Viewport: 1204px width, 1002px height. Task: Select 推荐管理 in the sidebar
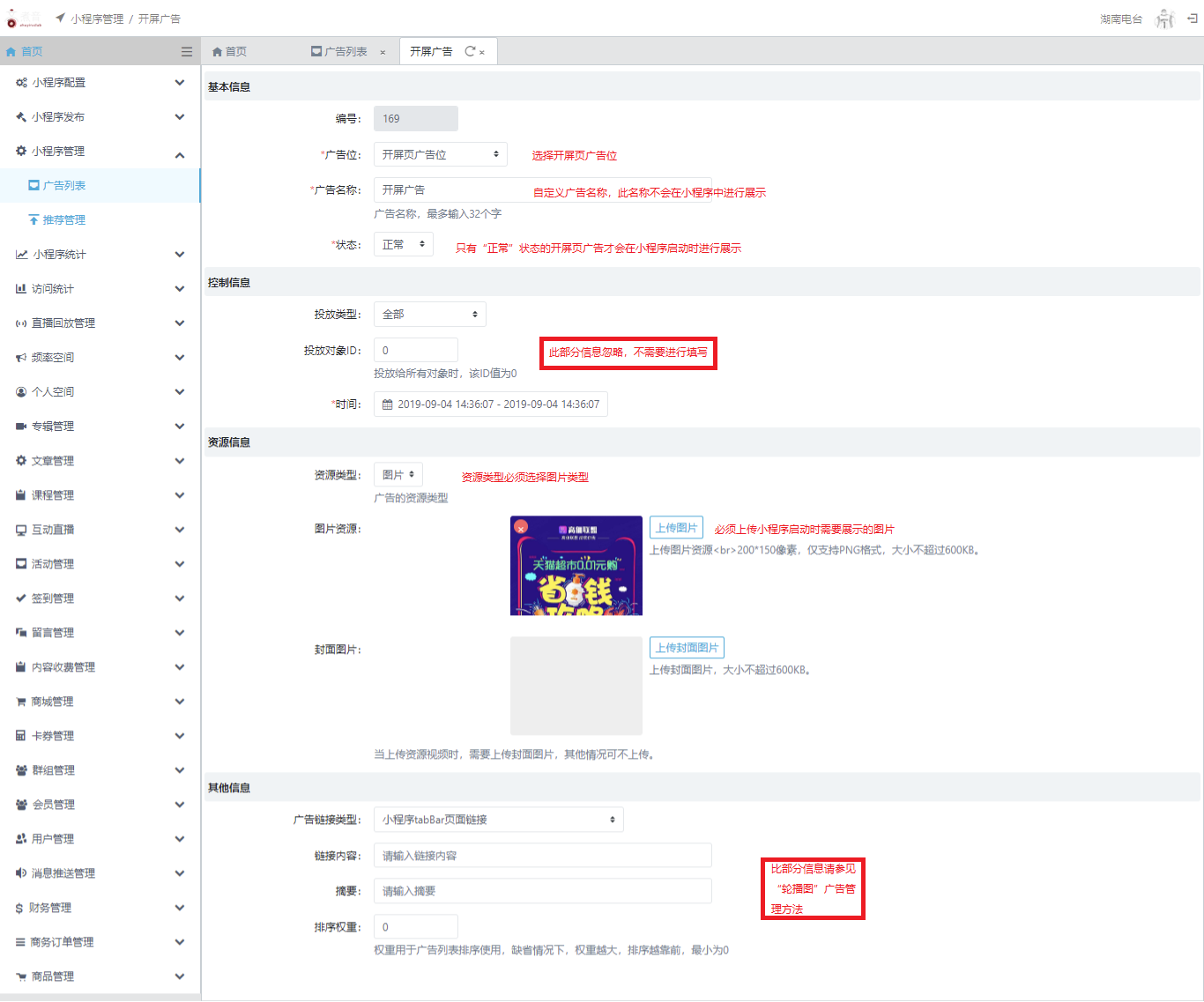pos(63,220)
